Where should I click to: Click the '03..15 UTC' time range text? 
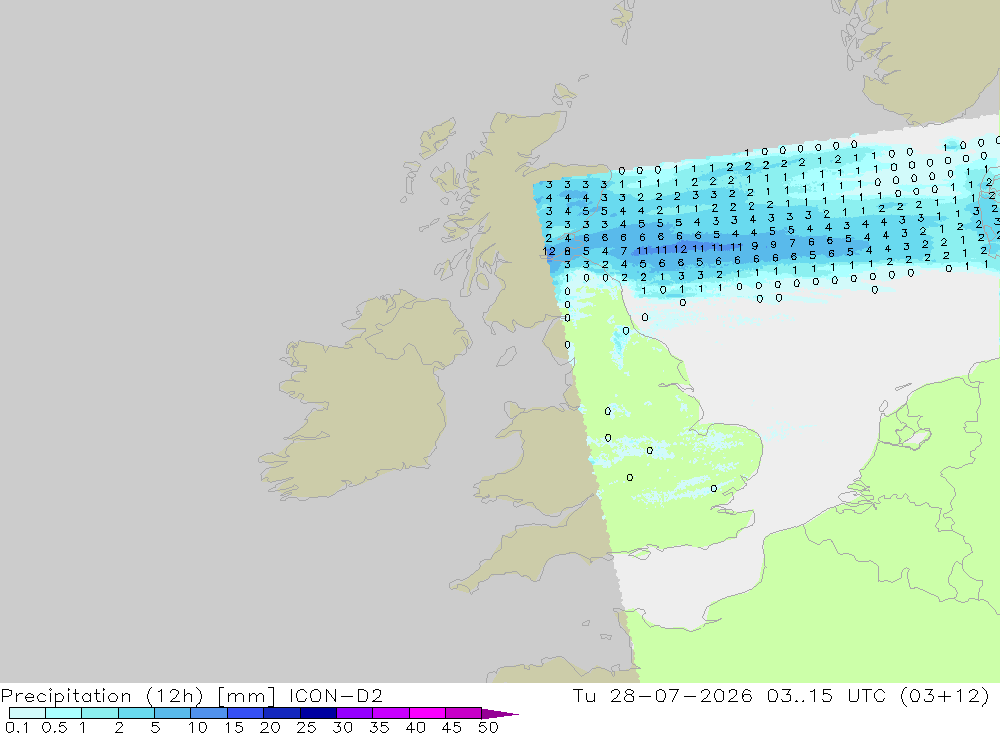pyautogui.click(x=826, y=695)
